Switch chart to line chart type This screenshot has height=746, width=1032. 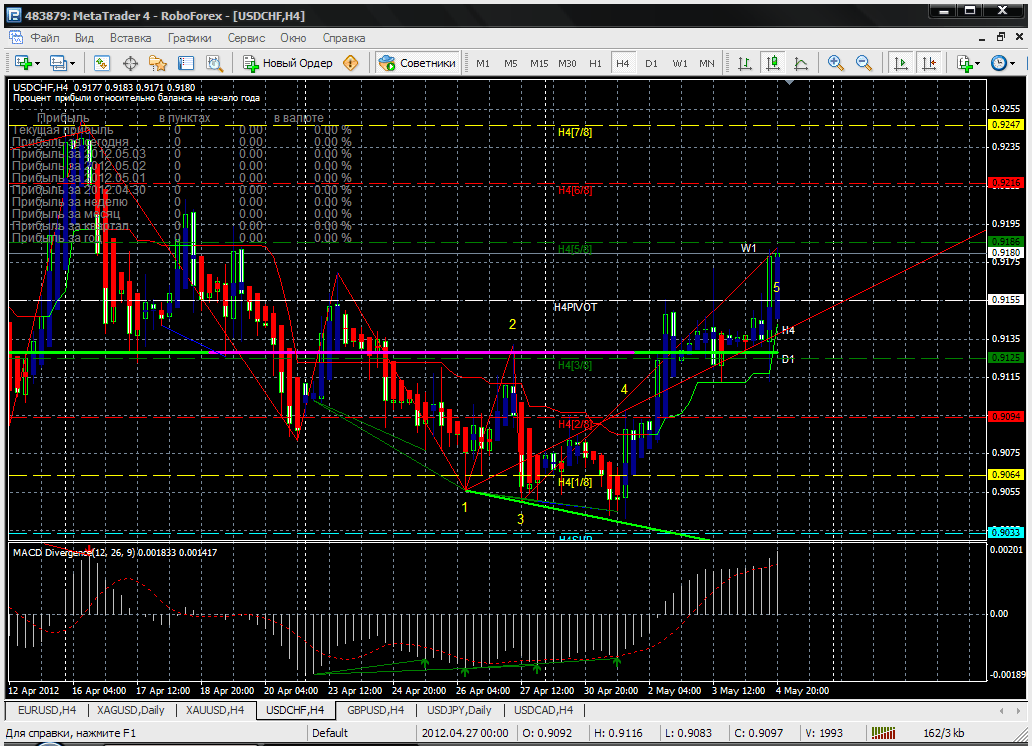(x=801, y=63)
